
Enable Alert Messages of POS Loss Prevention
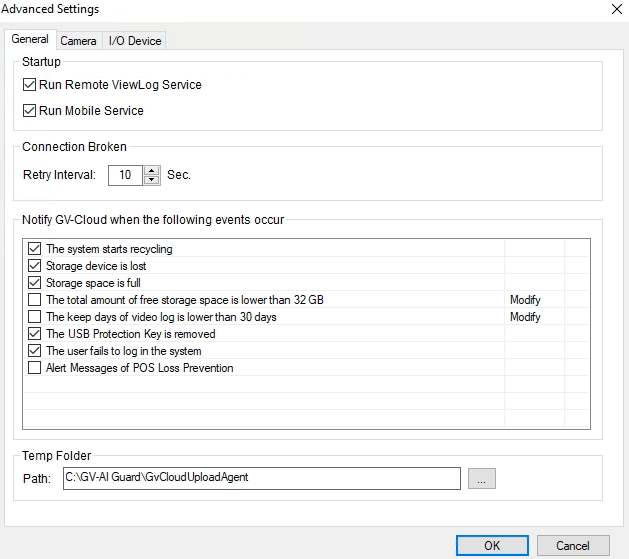pos(36,368)
